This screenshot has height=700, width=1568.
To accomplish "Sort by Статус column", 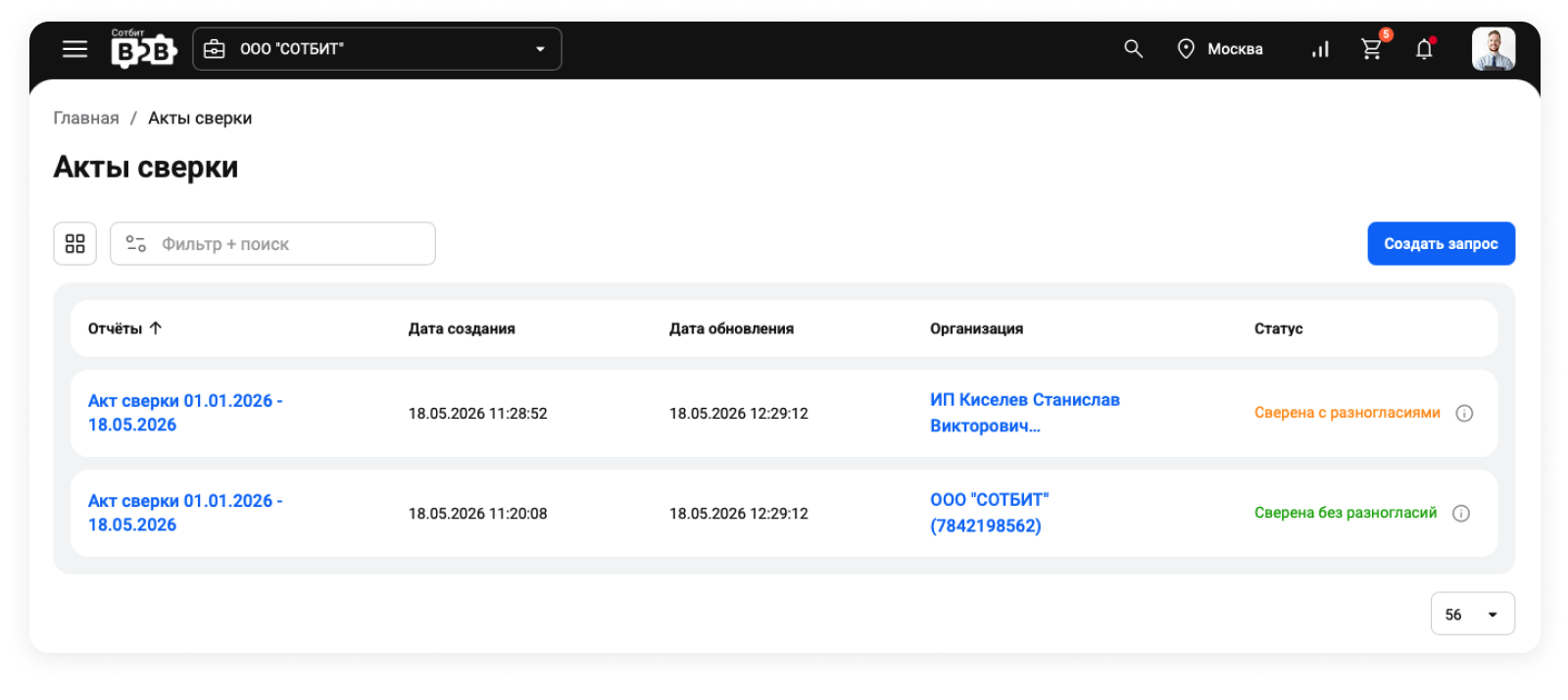I will click(1278, 328).
